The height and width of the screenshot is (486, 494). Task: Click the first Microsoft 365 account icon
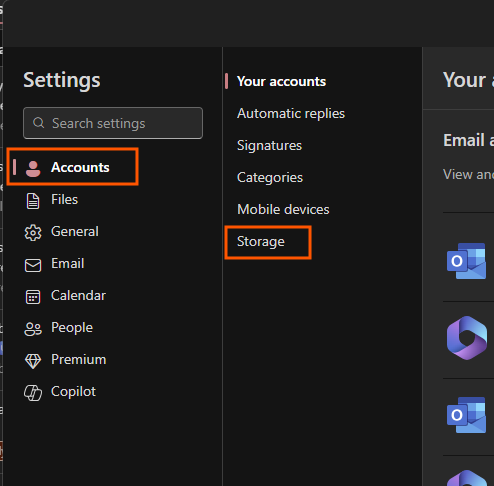point(467,338)
